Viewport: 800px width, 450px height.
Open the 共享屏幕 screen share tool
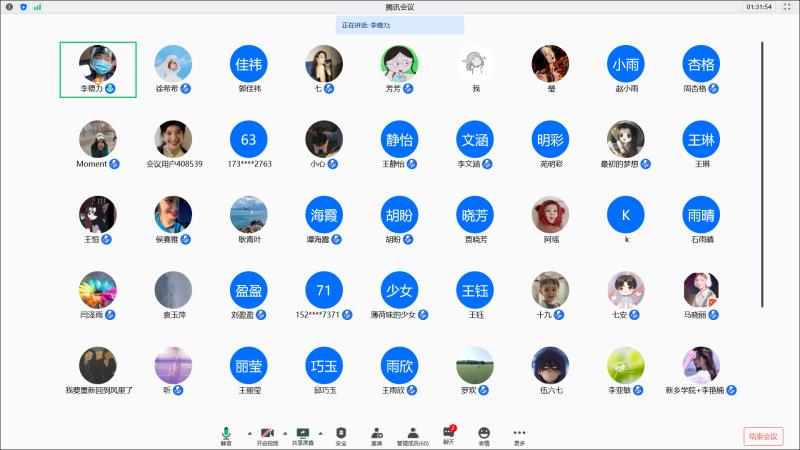pos(302,434)
